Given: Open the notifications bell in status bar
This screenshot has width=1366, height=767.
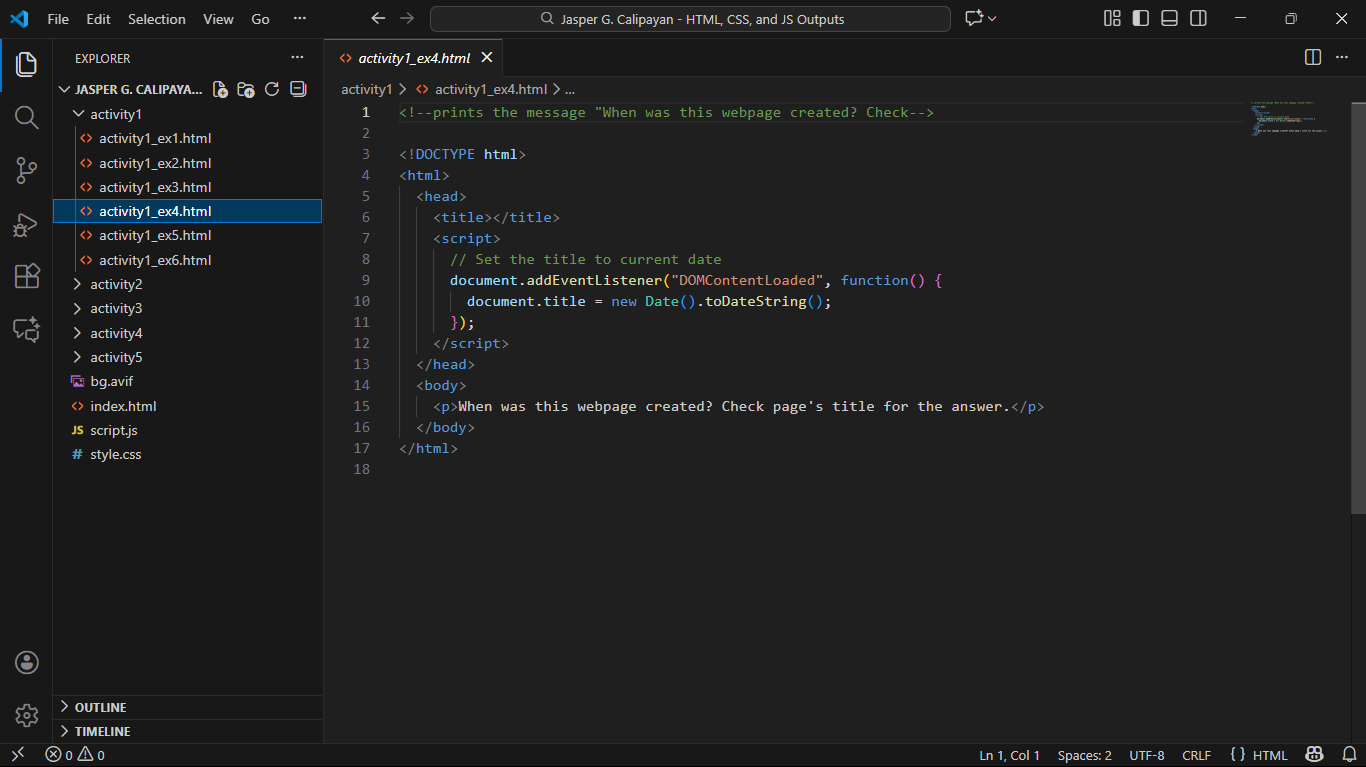Looking at the screenshot, I should pyautogui.click(x=1349, y=755).
